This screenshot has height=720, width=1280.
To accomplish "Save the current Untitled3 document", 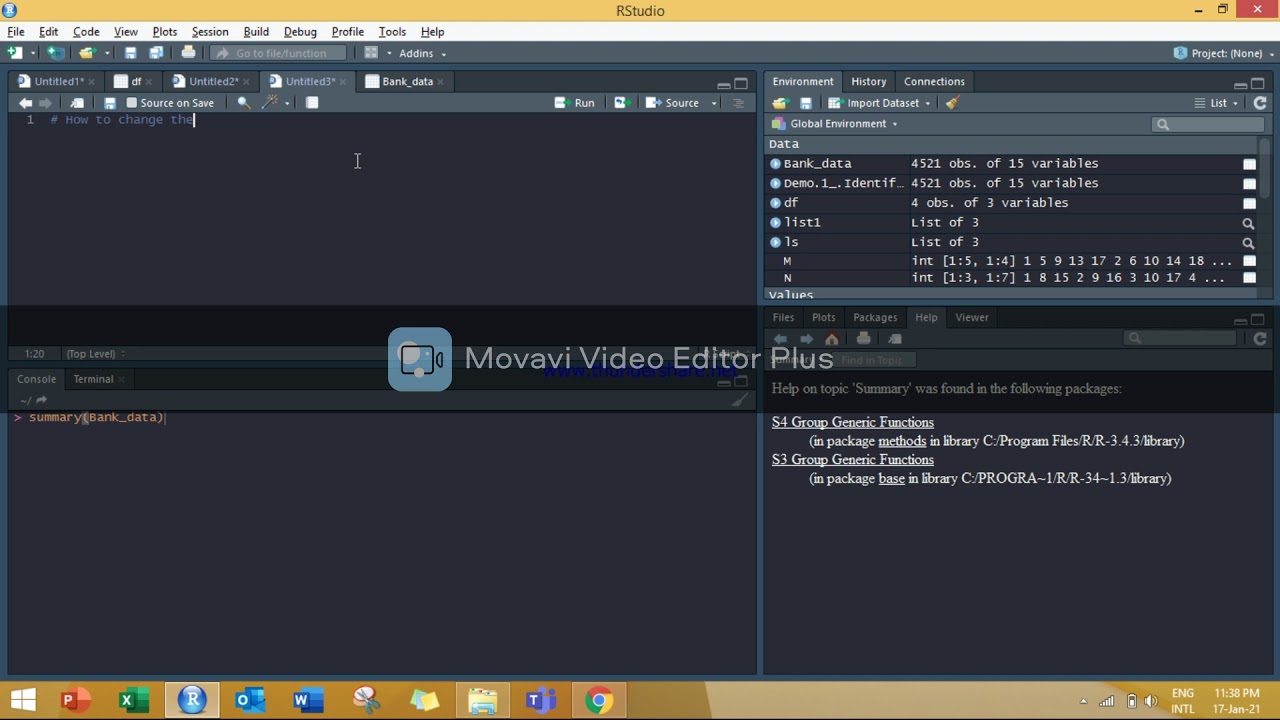I will [109, 103].
